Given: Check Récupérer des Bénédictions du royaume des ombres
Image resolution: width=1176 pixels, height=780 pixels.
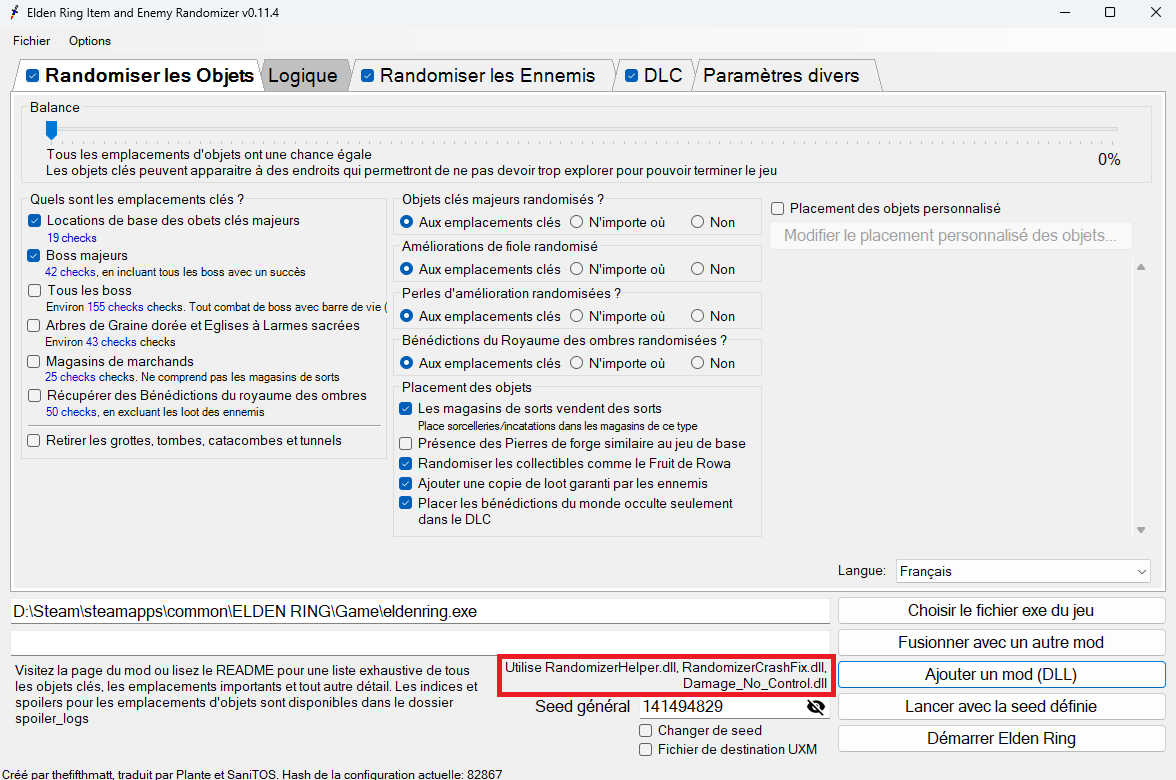Looking at the screenshot, I should (x=34, y=395).
